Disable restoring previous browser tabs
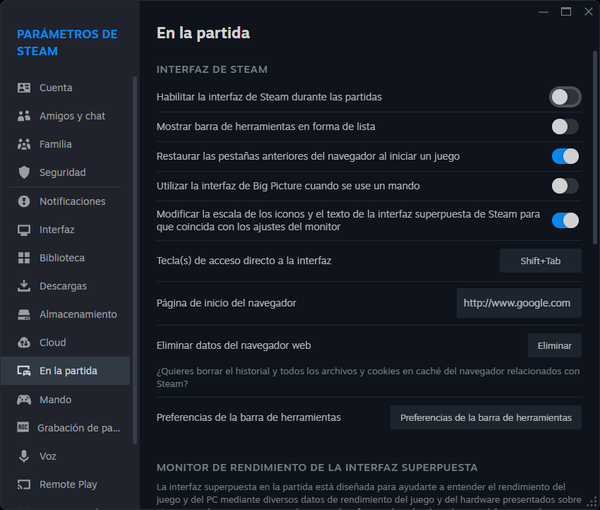 click(x=564, y=156)
